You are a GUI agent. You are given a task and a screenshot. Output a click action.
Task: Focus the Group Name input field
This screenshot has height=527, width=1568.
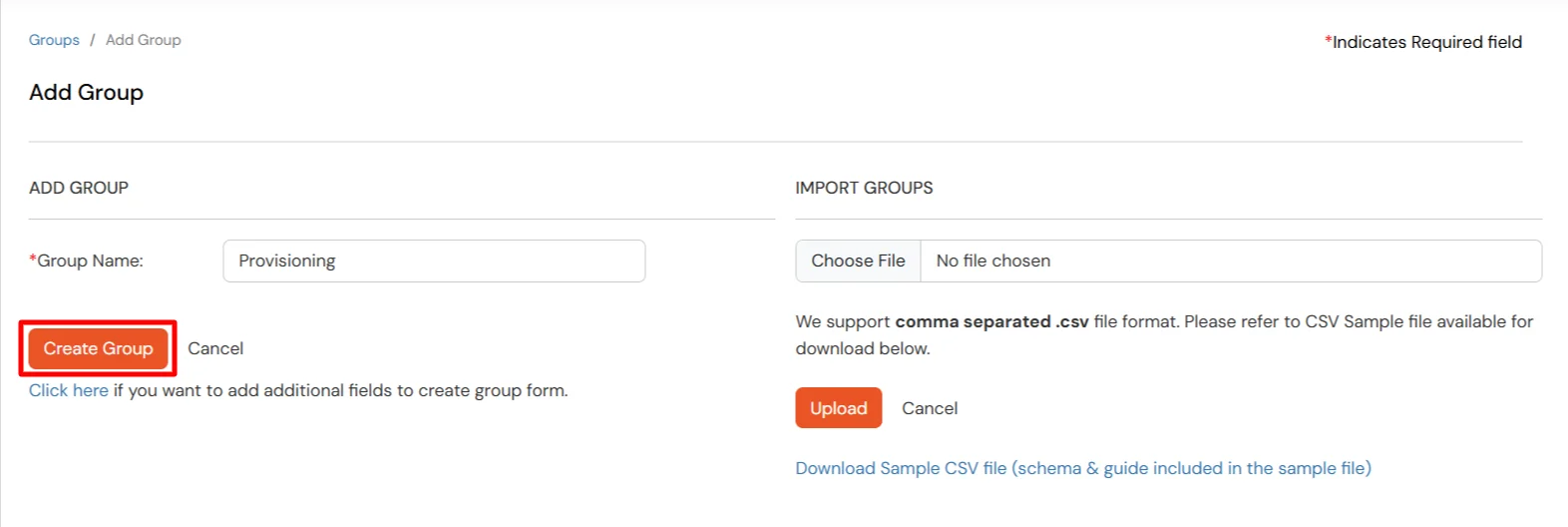pos(434,261)
